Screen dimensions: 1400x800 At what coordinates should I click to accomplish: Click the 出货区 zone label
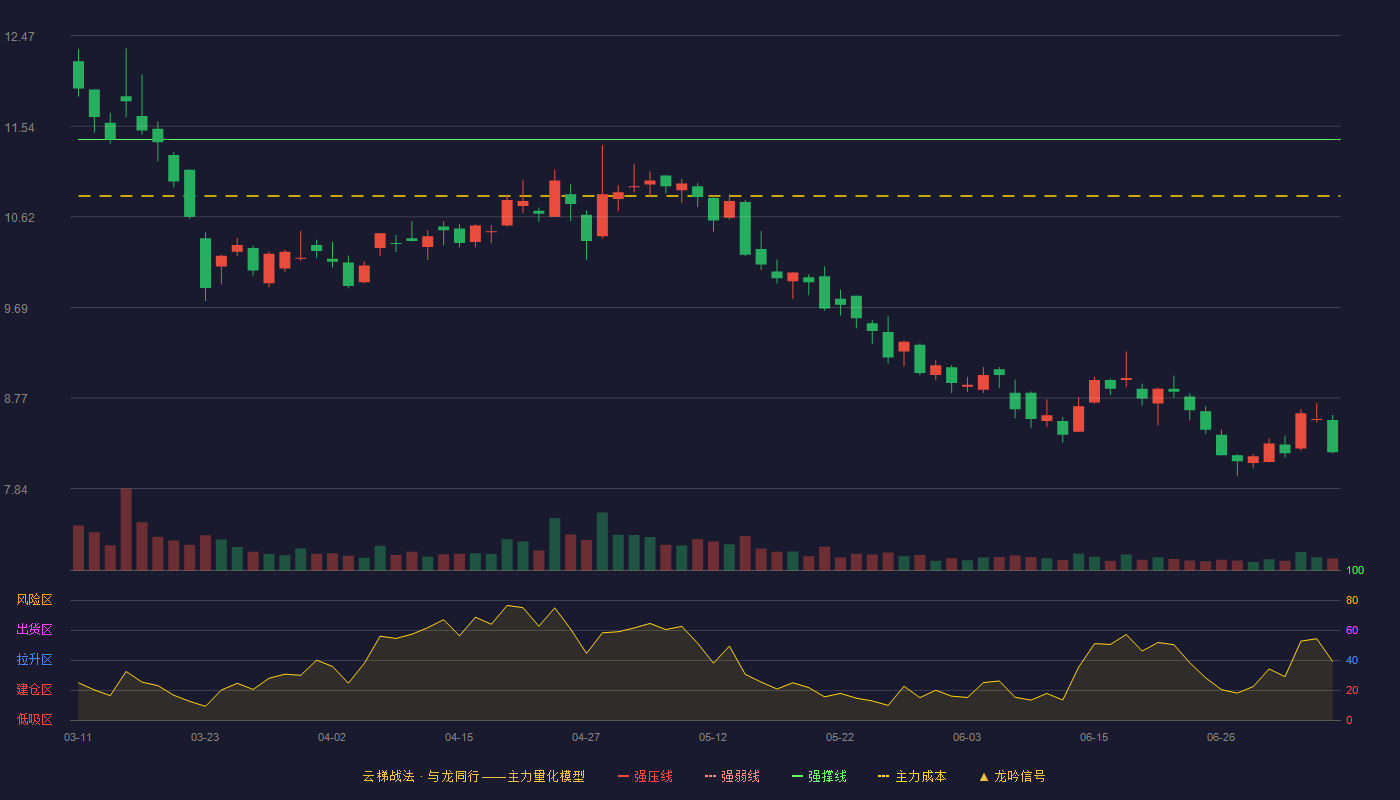(34, 630)
